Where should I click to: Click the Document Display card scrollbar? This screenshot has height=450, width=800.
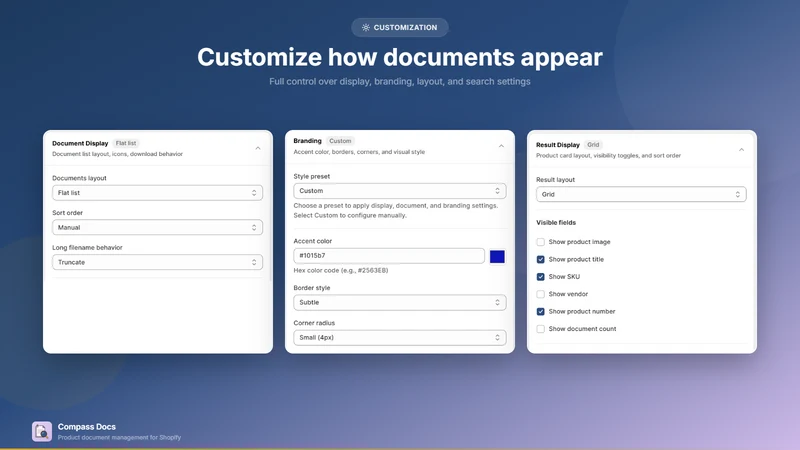tap(270, 222)
